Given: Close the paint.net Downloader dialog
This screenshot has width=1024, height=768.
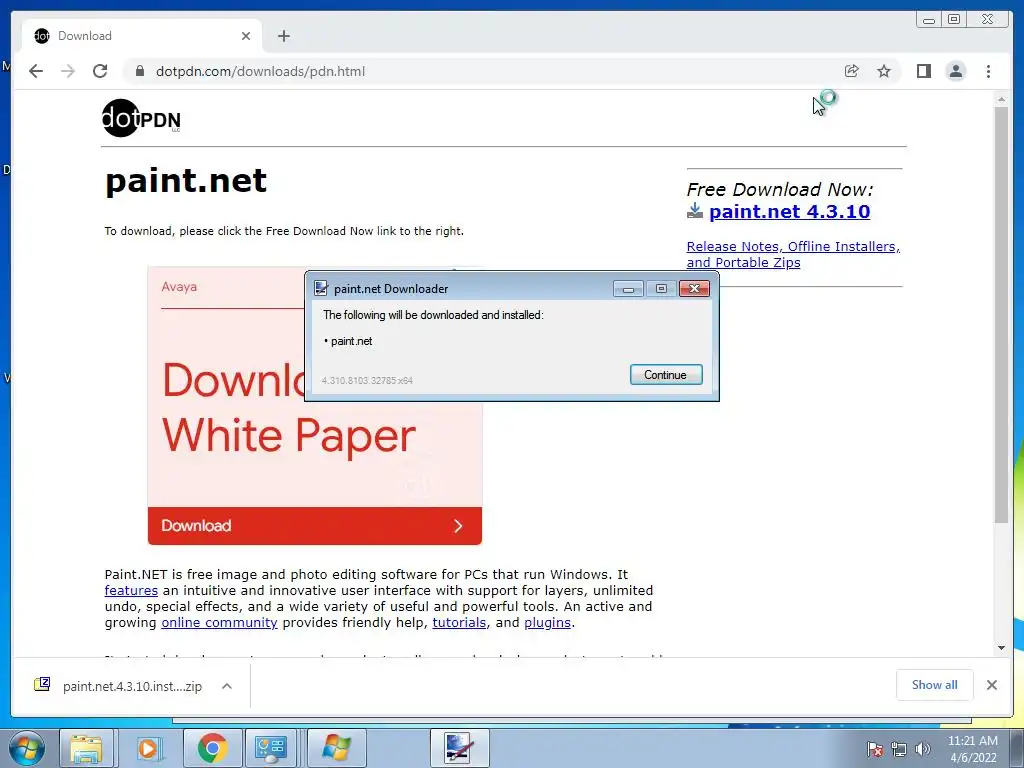Looking at the screenshot, I should pyautogui.click(x=694, y=289).
